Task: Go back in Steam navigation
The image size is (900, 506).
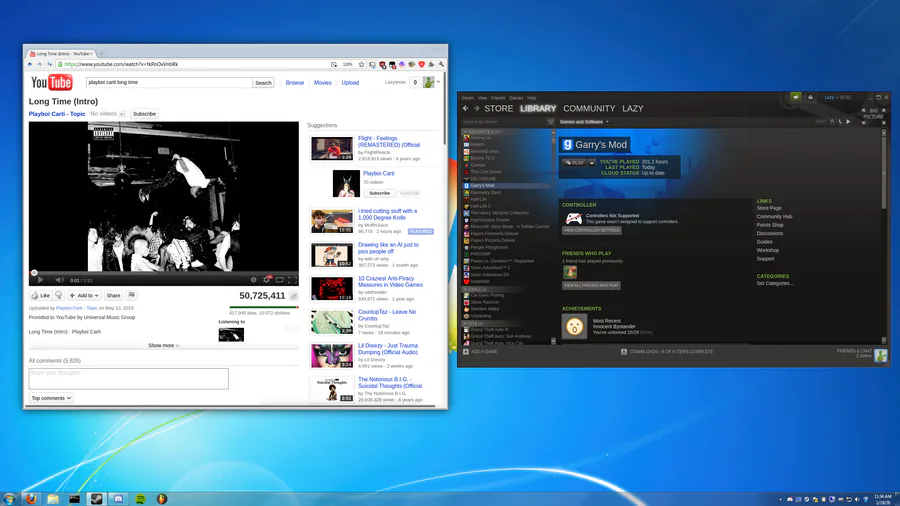Action: click(x=465, y=108)
